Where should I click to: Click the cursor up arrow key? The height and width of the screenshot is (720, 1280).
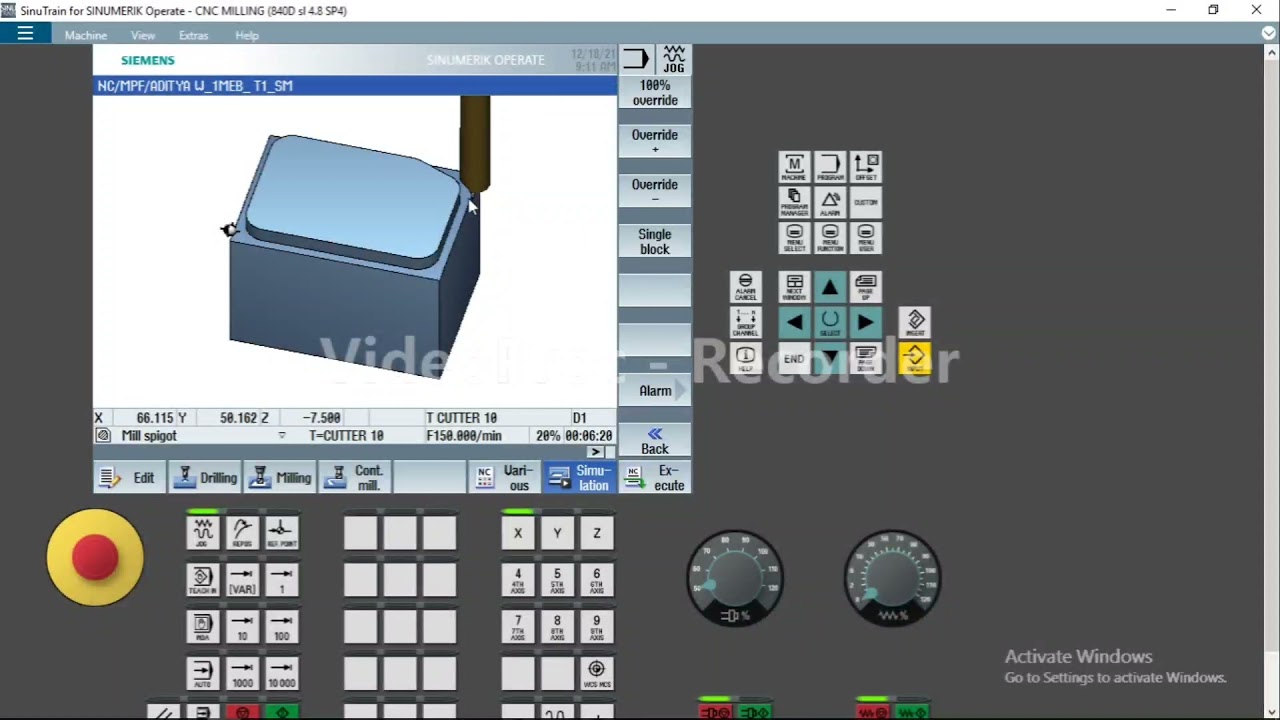(830, 287)
